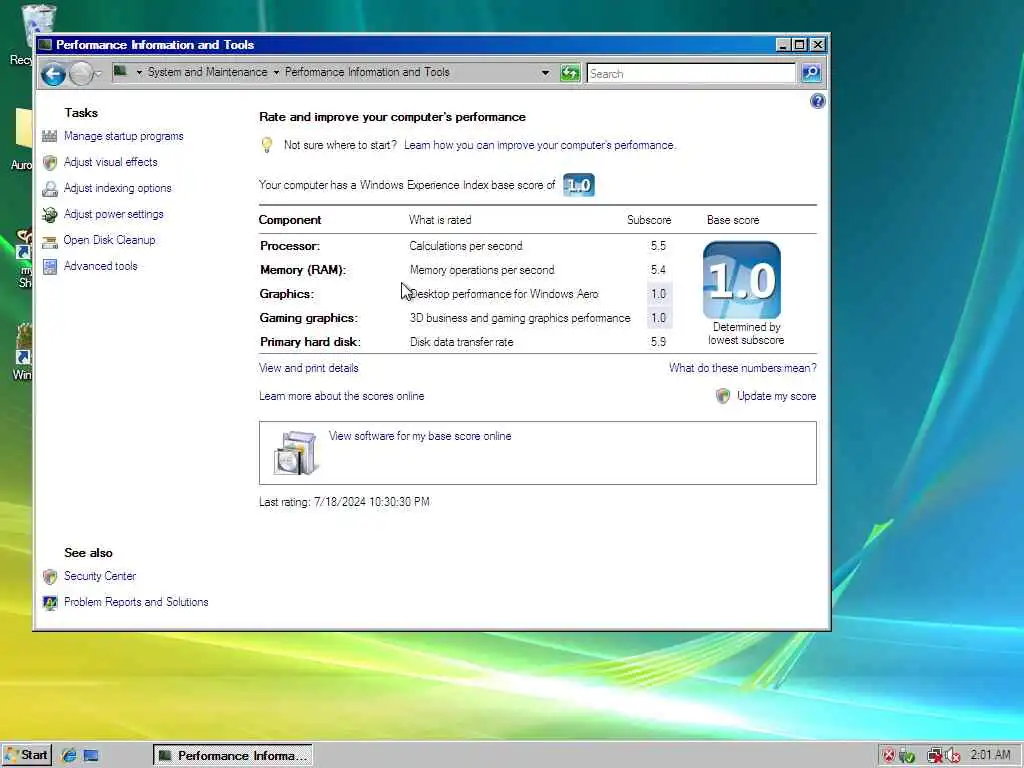This screenshot has height=768, width=1024.
Task: Expand the arrow before System and Maintenance
Action: 139,72
